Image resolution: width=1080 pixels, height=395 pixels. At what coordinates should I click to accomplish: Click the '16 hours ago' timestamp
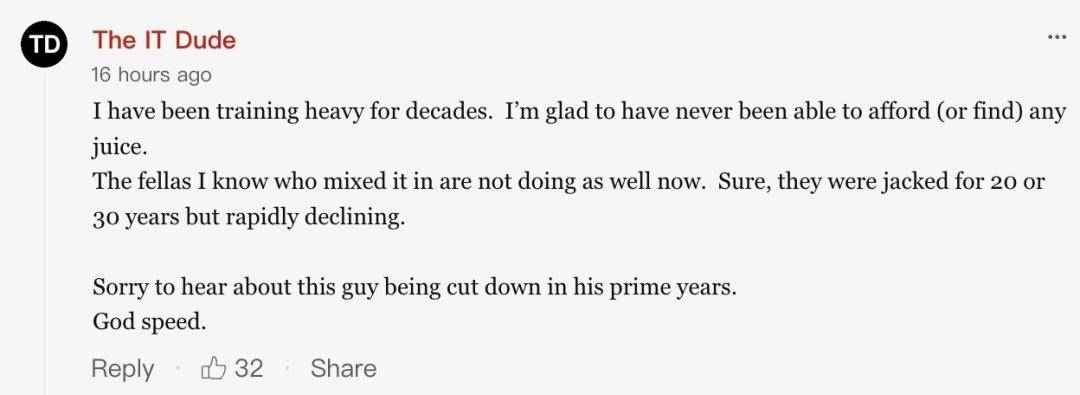click(151, 74)
